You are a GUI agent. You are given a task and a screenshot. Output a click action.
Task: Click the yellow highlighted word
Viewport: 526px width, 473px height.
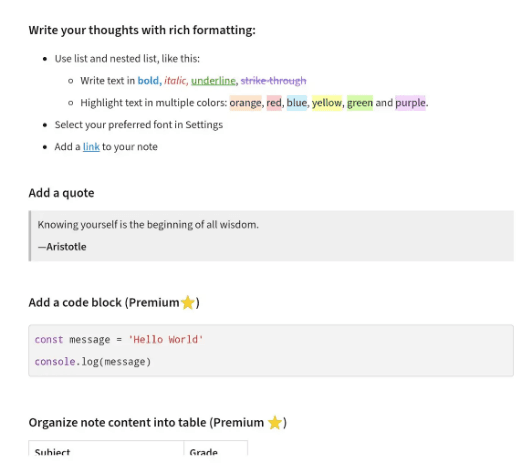click(x=327, y=103)
